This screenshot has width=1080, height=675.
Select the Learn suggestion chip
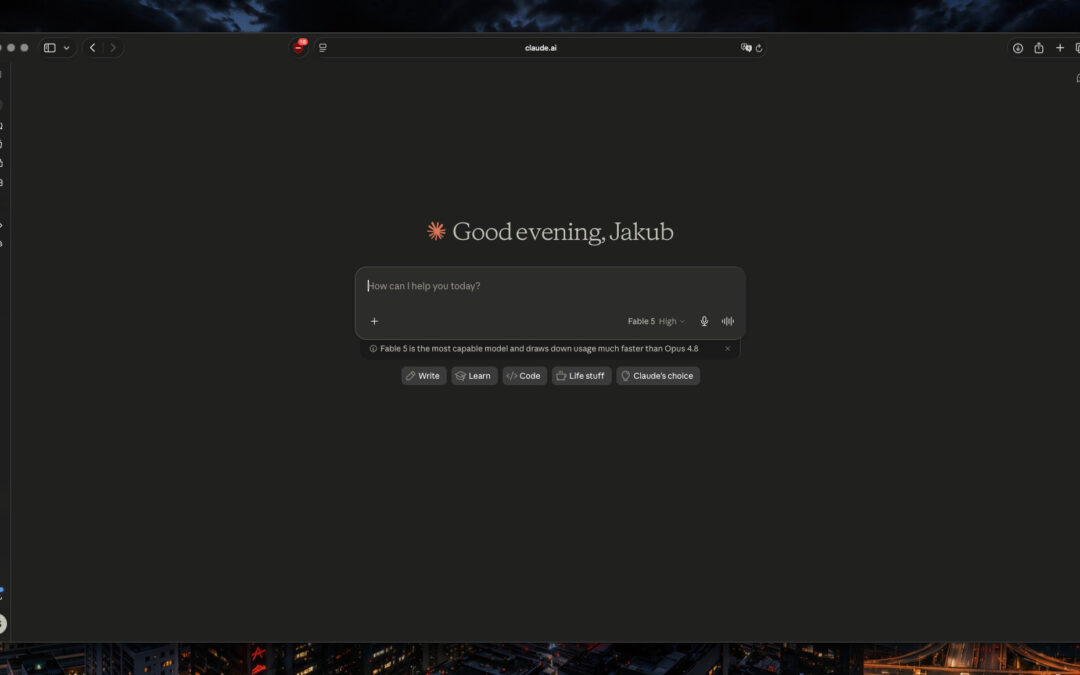point(474,375)
